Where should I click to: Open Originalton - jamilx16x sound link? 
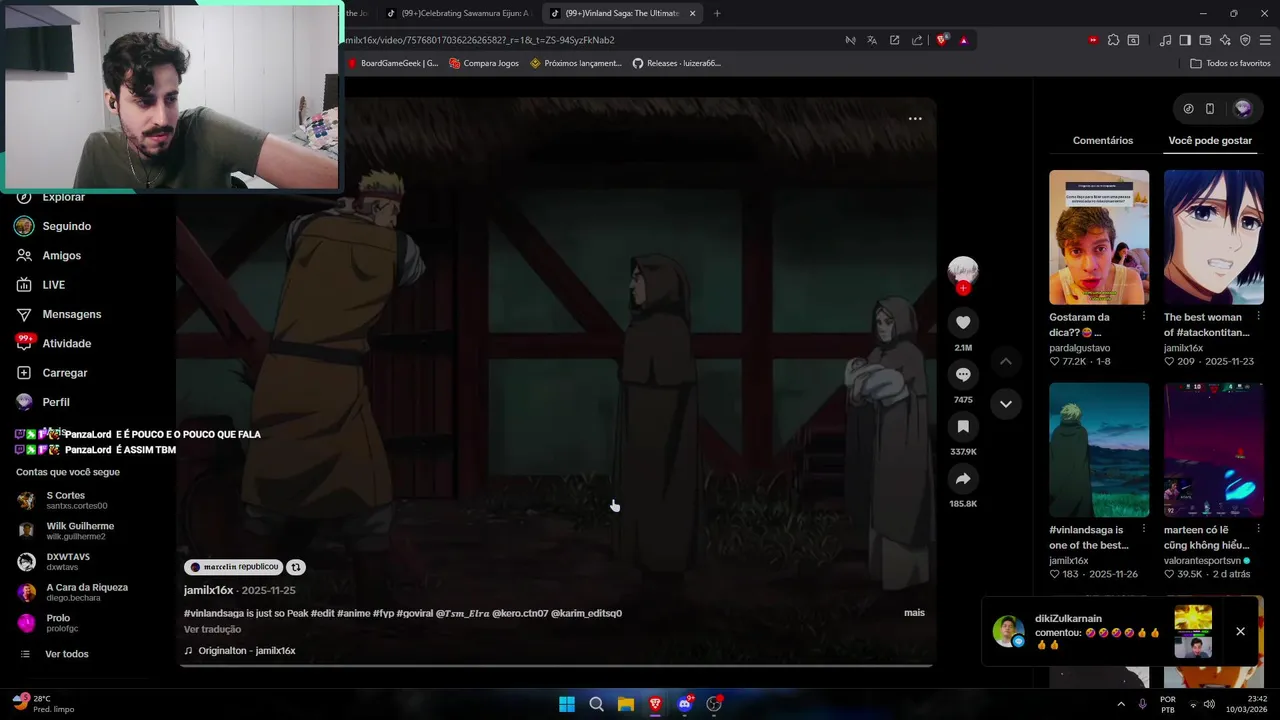point(246,651)
